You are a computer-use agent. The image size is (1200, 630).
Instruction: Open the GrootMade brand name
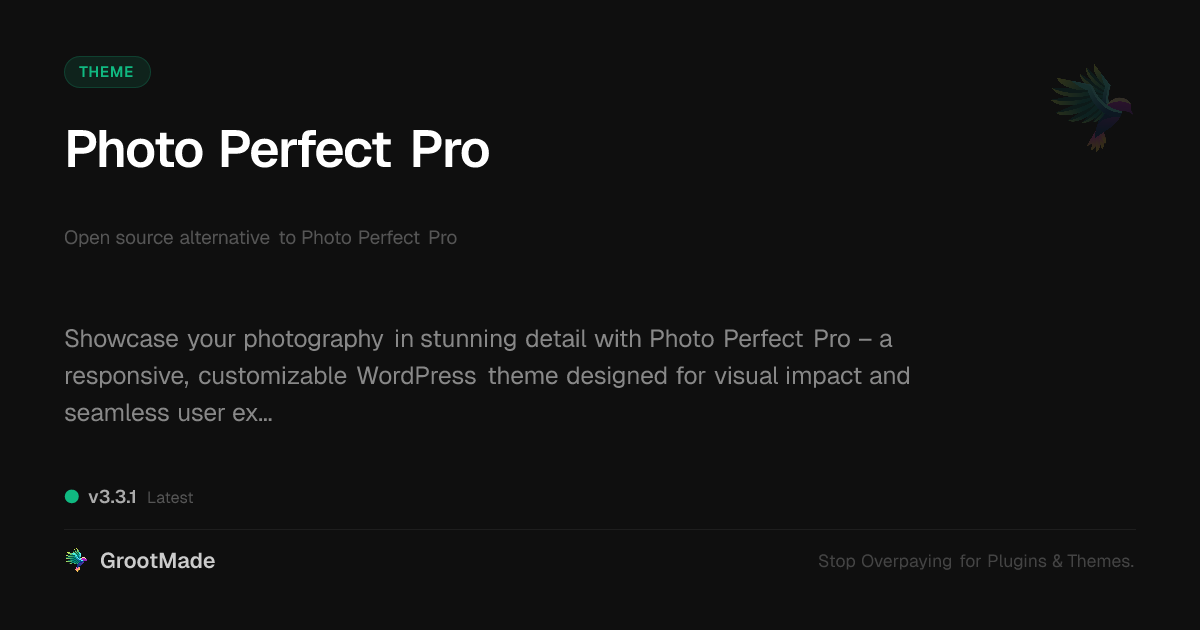click(x=157, y=561)
